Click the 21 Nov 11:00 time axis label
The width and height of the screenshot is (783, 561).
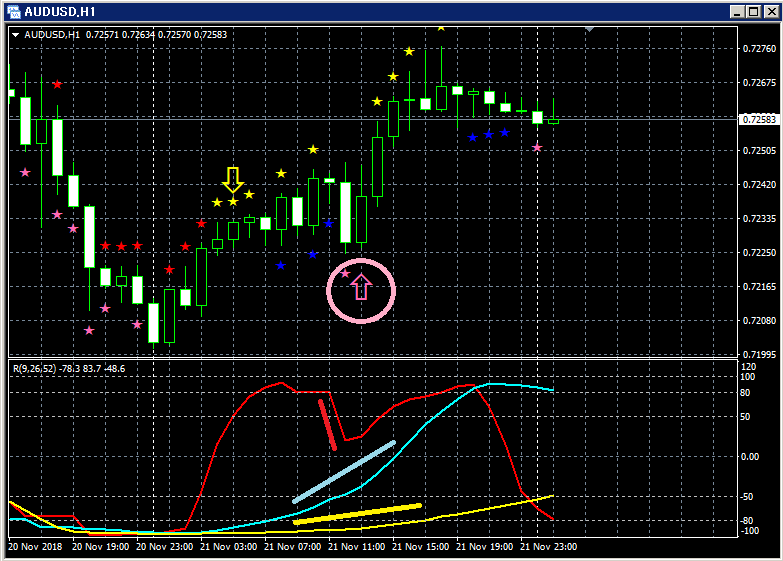click(357, 547)
